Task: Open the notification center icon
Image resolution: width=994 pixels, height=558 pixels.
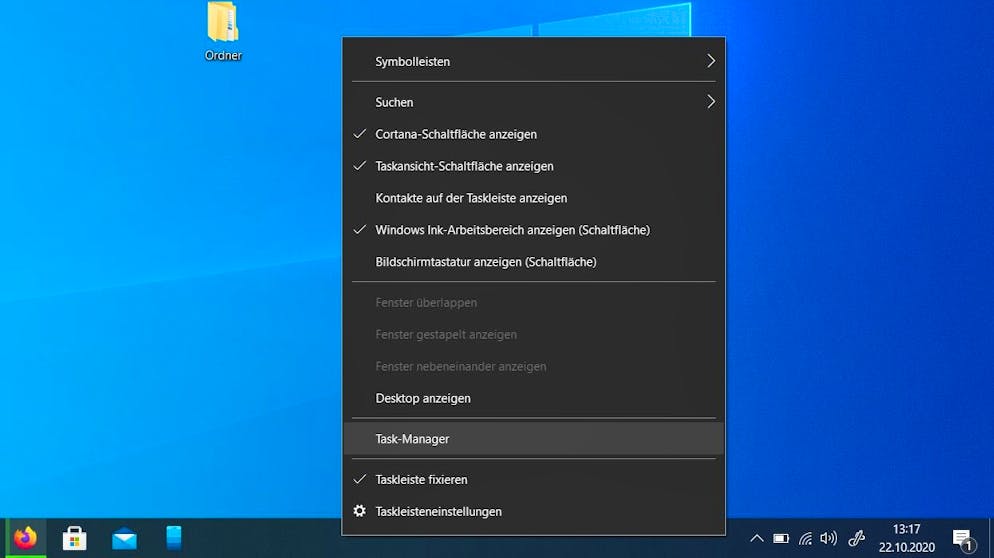Action: [964, 540]
